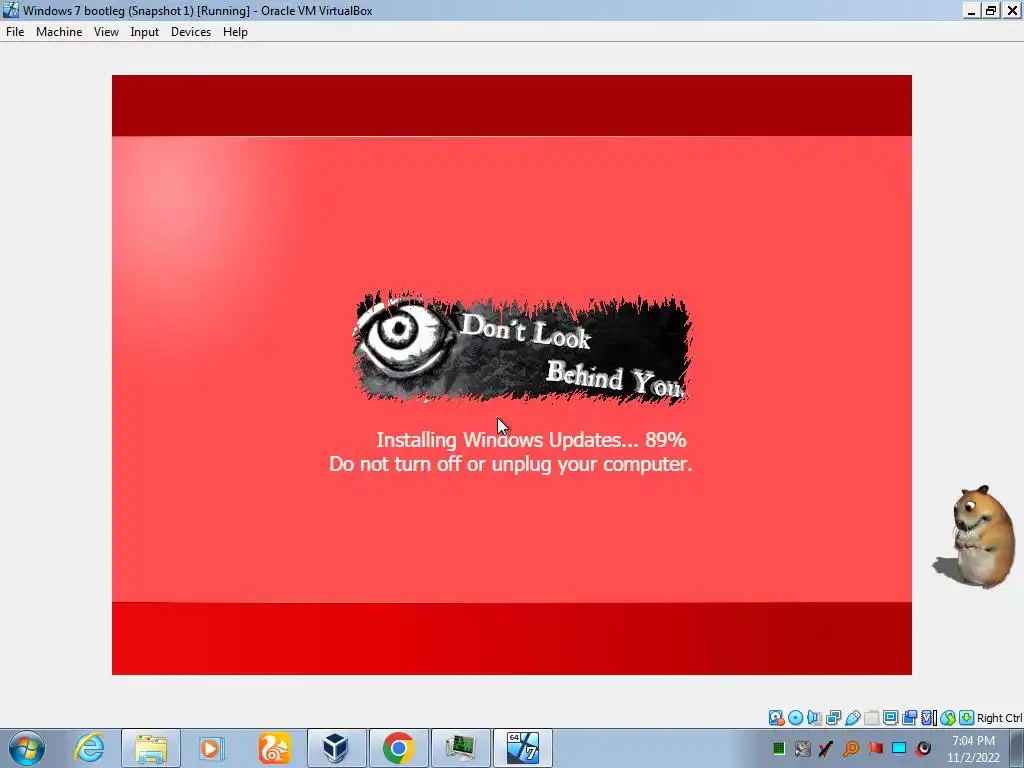1024x768 pixels.
Task: Click the Installing Windows Updates 89% text
Action: pos(531,440)
